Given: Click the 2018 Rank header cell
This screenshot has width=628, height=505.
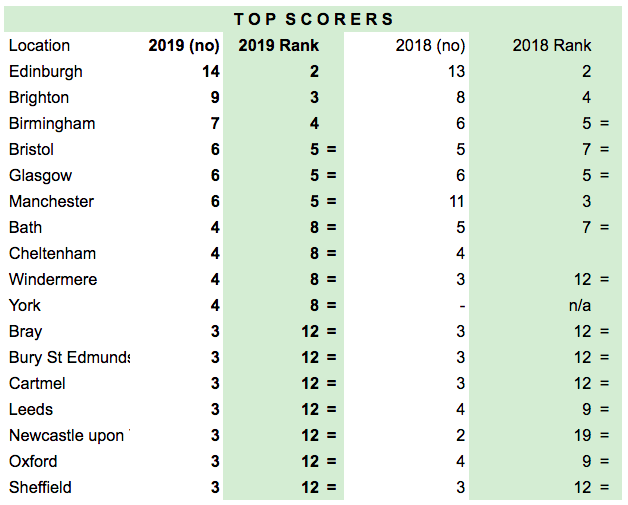Looking at the screenshot, I should point(551,45).
